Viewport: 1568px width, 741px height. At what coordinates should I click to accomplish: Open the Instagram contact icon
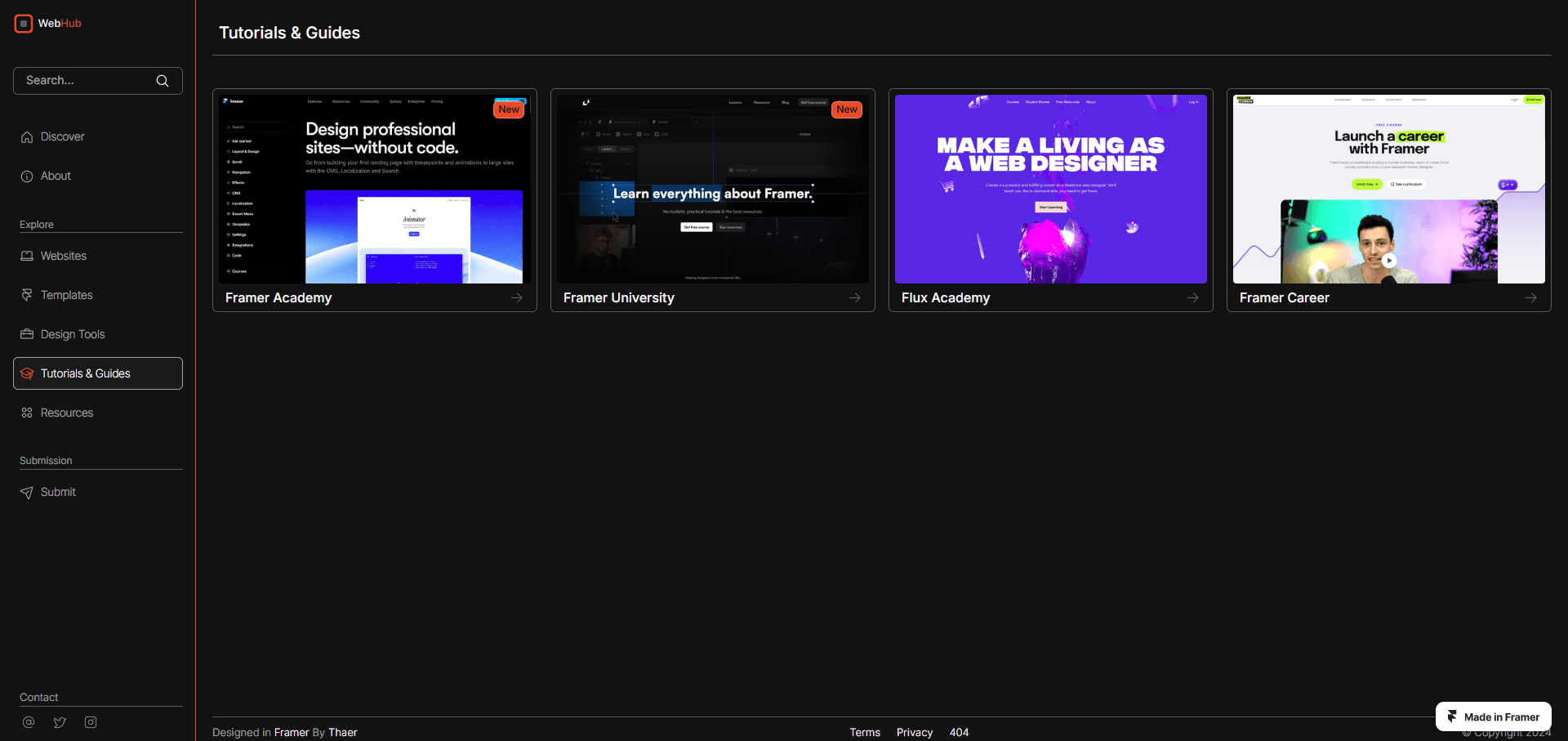(91, 722)
